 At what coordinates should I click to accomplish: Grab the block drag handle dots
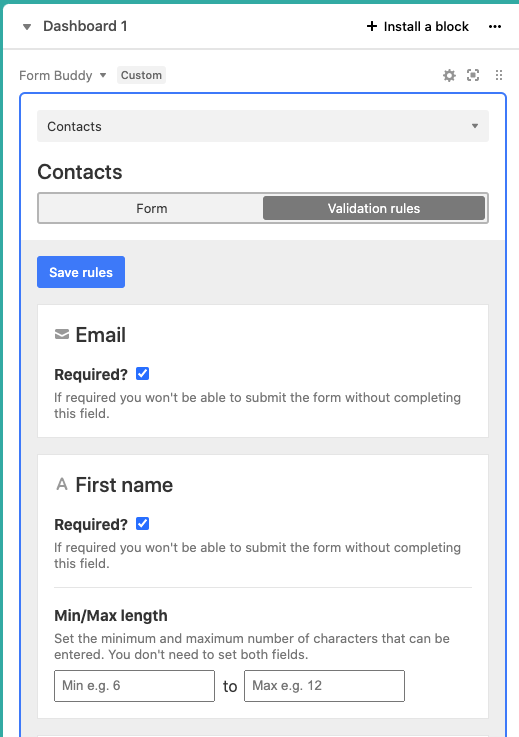point(499,75)
